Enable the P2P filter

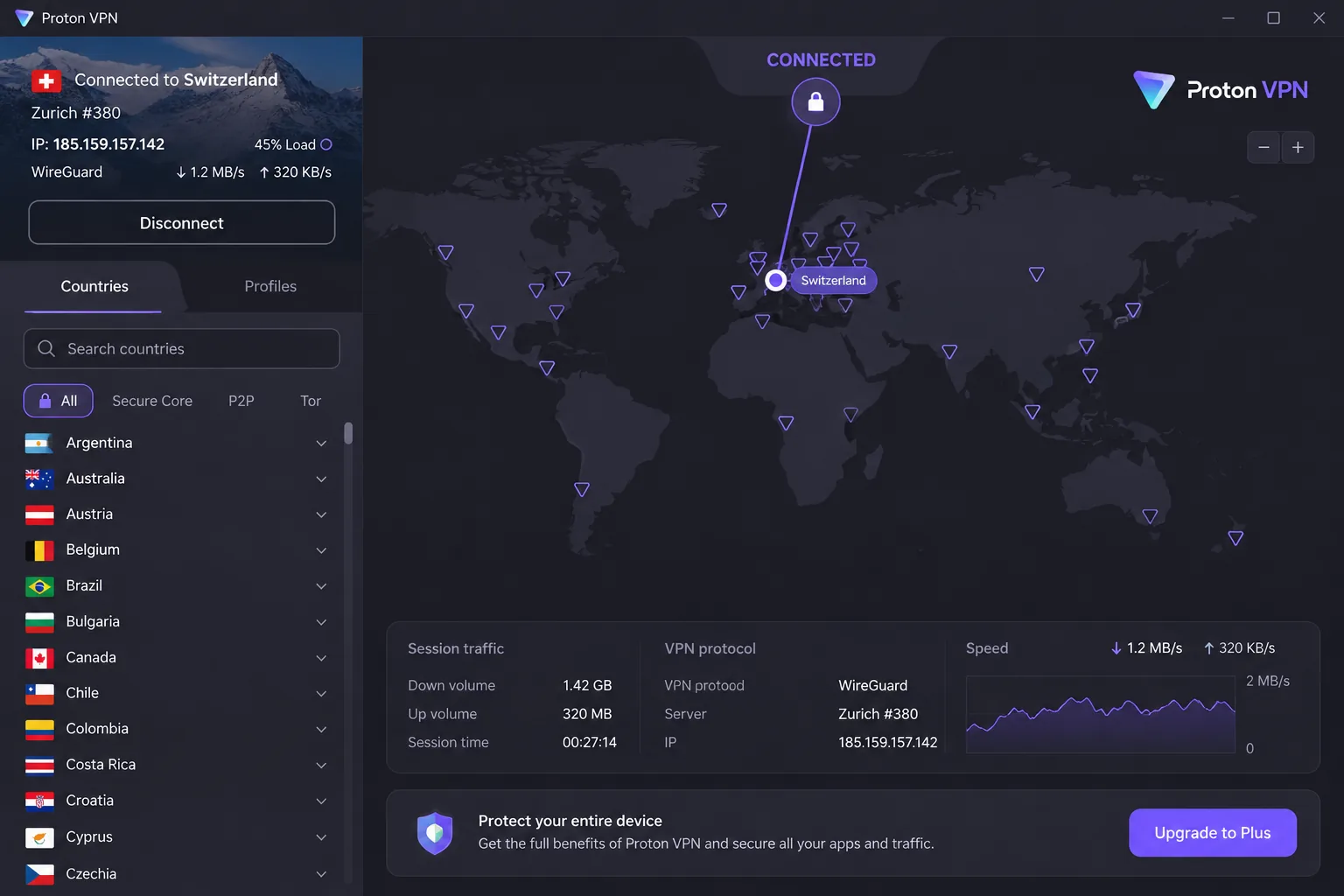pyautogui.click(x=241, y=401)
